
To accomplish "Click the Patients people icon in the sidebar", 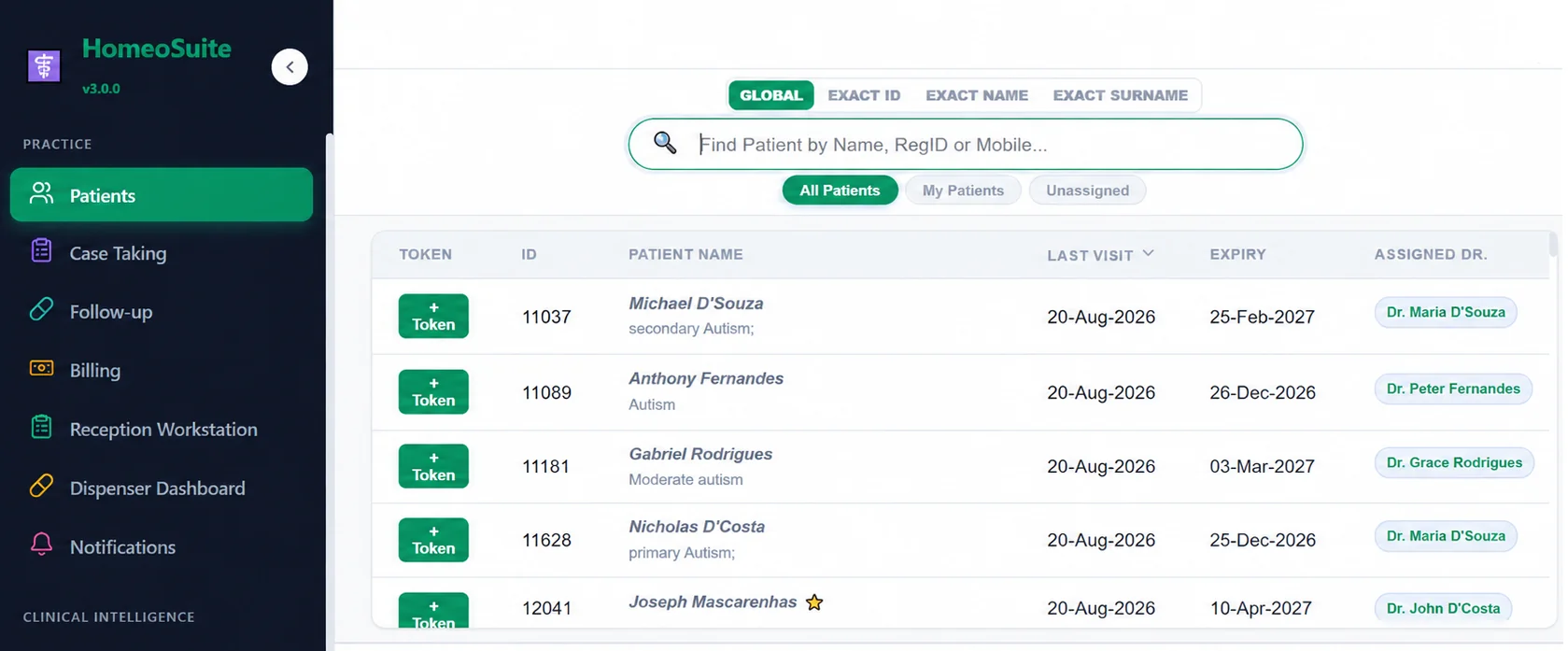I will coord(41,193).
